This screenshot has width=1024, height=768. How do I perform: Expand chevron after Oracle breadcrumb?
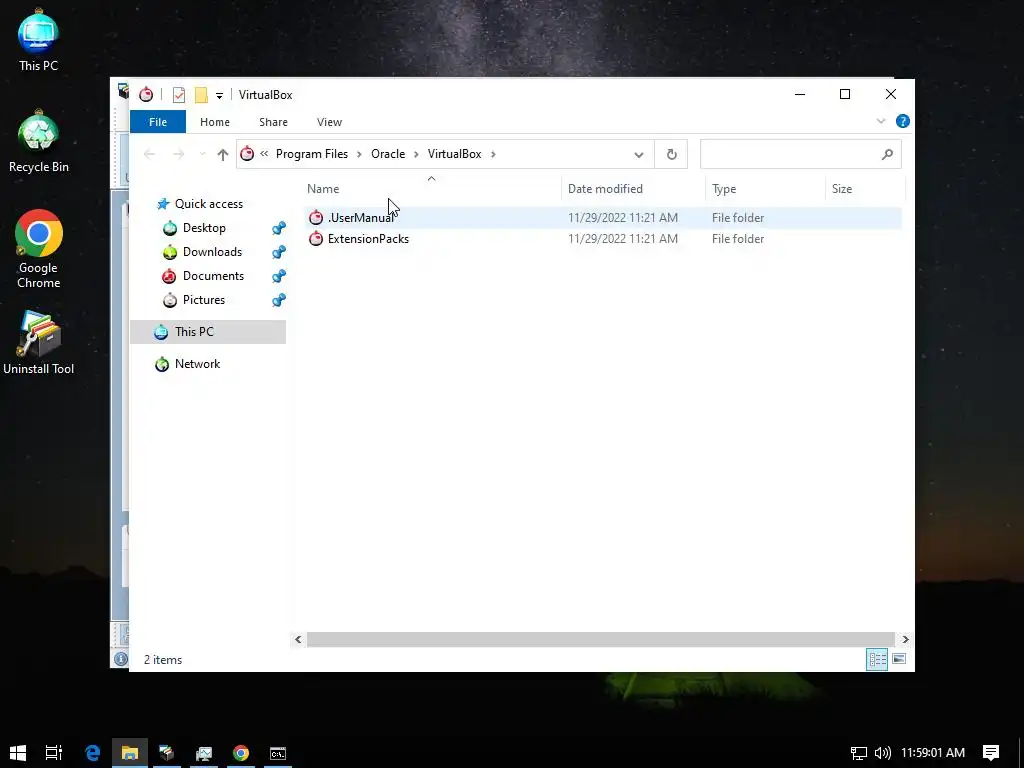coord(416,154)
